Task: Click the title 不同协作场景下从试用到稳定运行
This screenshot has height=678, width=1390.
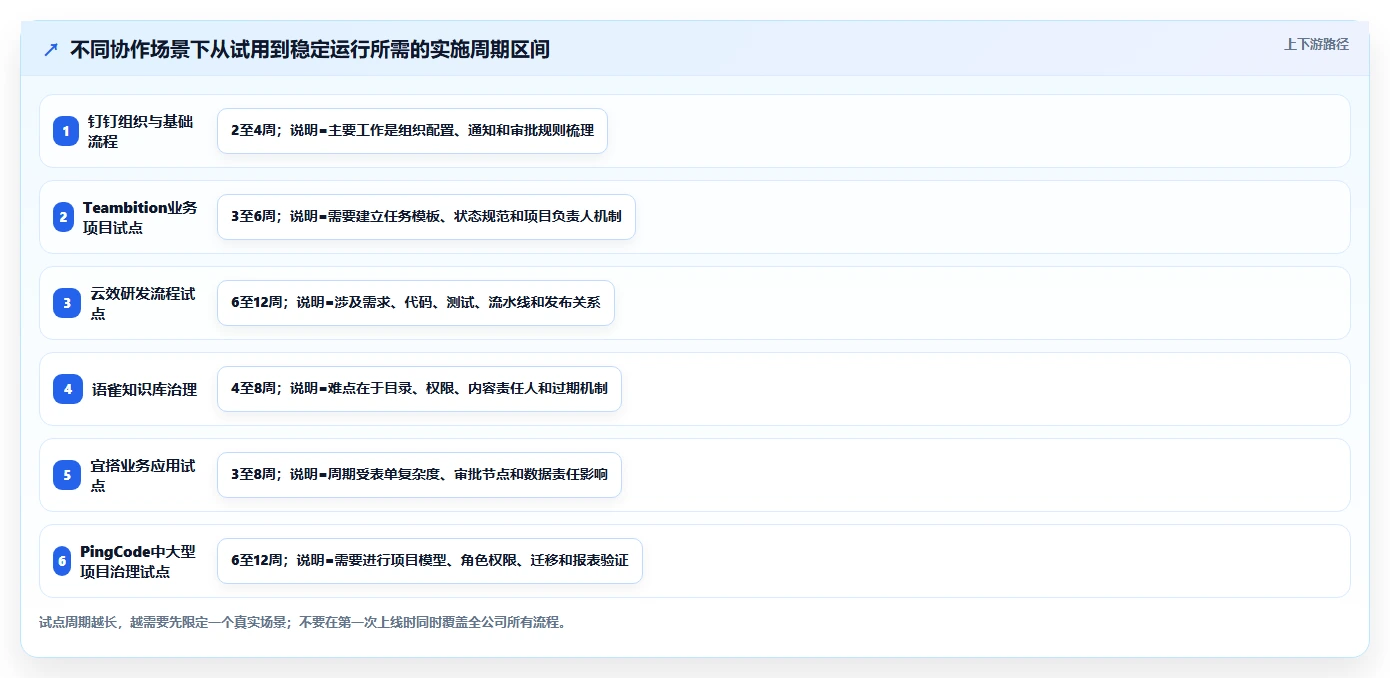Action: (310, 49)
